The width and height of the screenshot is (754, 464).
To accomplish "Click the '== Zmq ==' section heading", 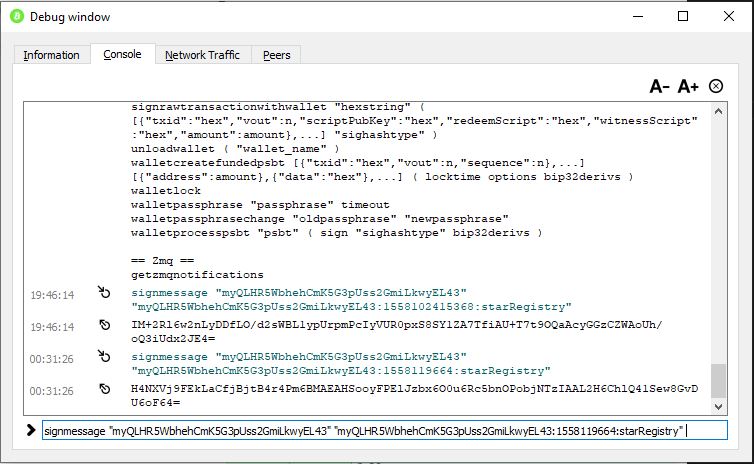I will click(x=163, y=261).
